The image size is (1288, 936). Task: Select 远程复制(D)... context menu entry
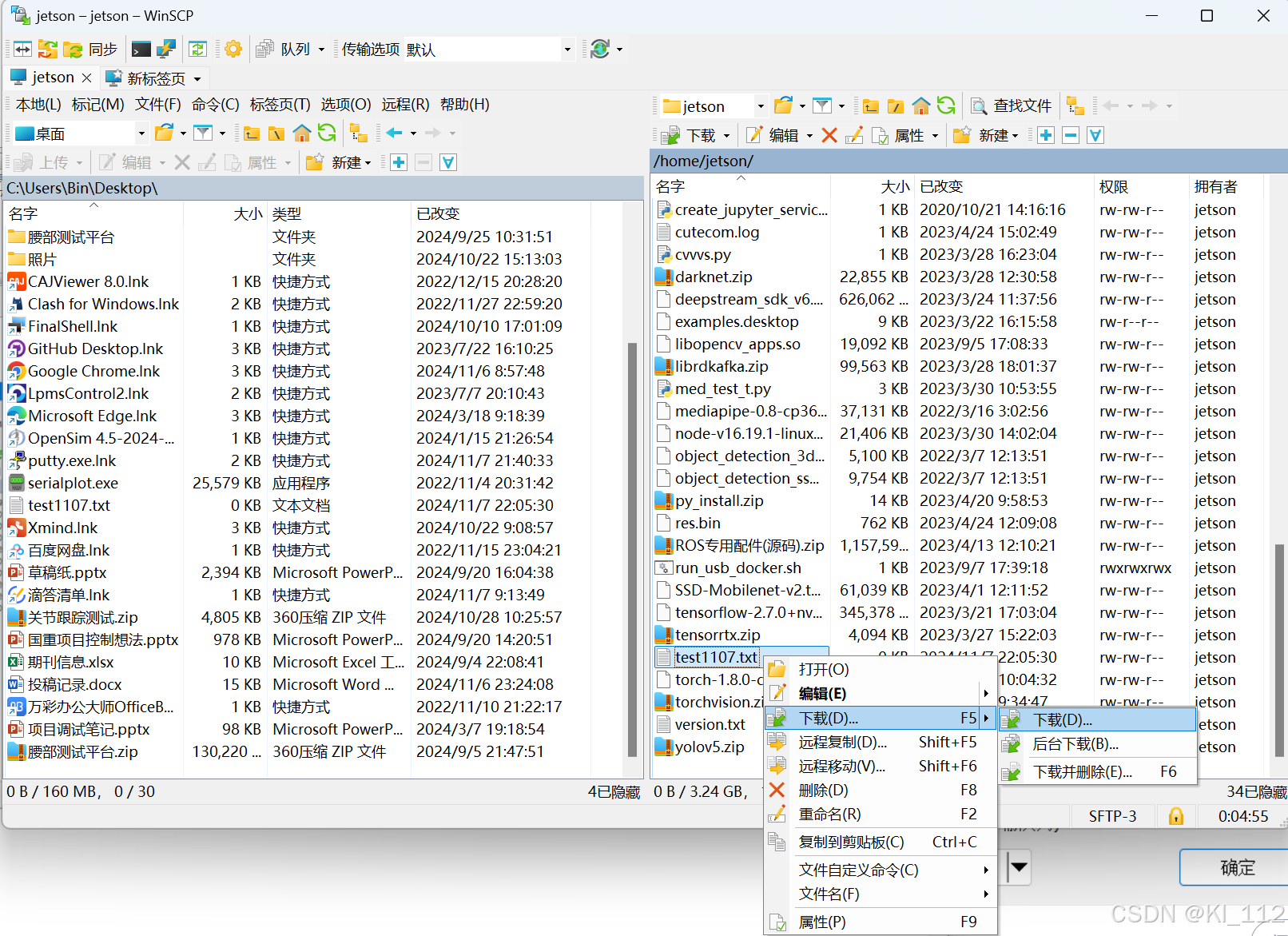[881, 743]
